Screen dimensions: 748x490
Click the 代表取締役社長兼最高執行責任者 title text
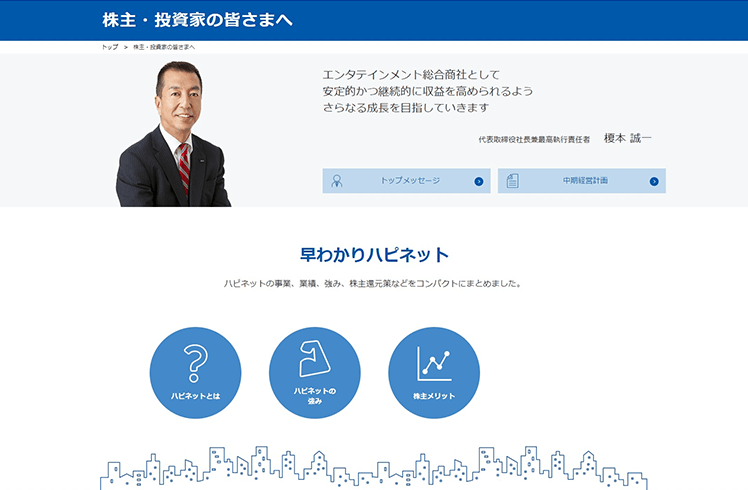click(534, 139)
